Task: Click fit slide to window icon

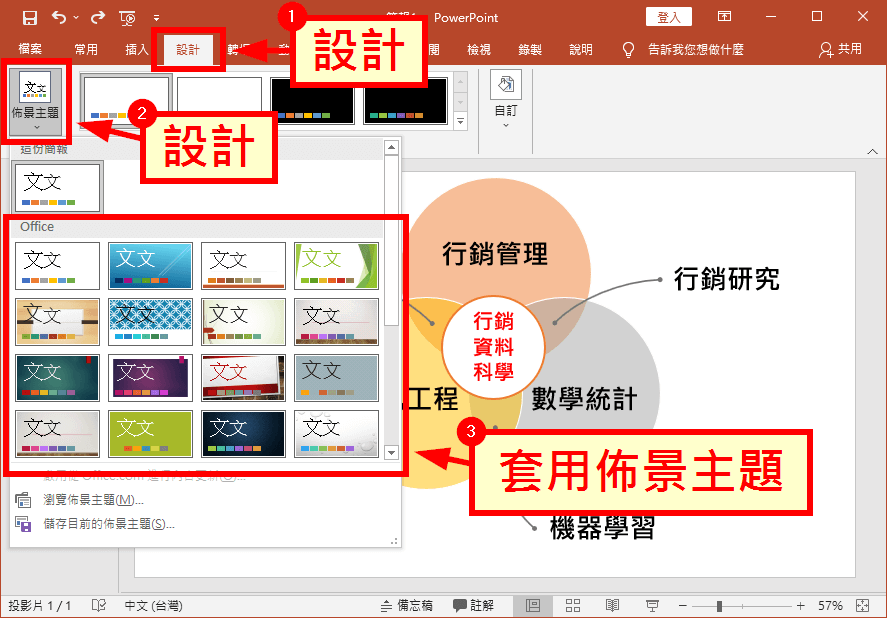Action: tap(863, 606)
